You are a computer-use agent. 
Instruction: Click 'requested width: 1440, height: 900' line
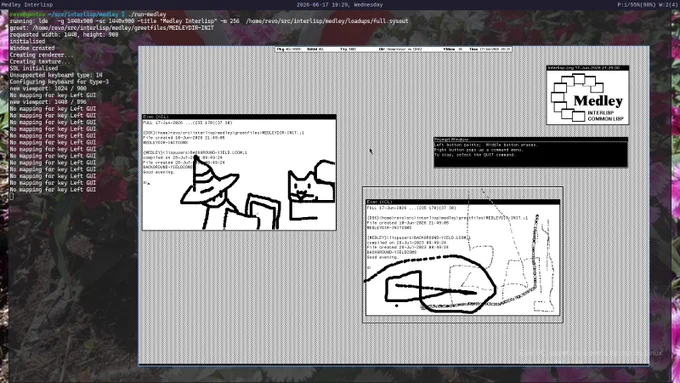(x=64, y=35)
